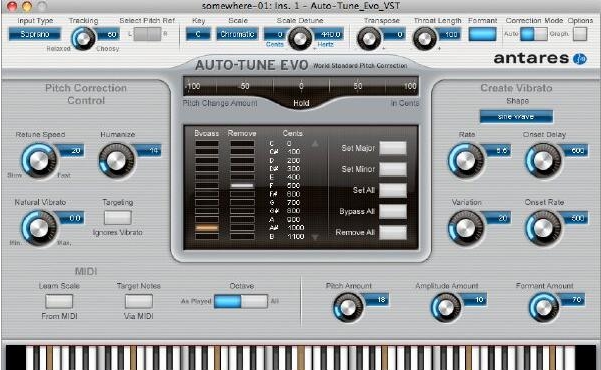Toggle Bypass for note D
Viewport: 601px width, 370px height.
[x=207, y=160]
